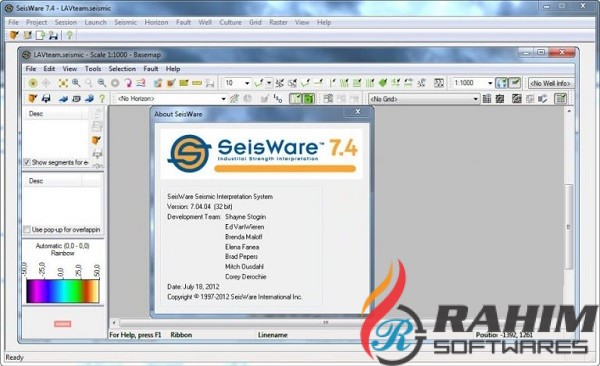The height and width of the screenshot is (366, 600).
Task: Click the open project icon in main toolbar
Action: click(x=14, y=36)
